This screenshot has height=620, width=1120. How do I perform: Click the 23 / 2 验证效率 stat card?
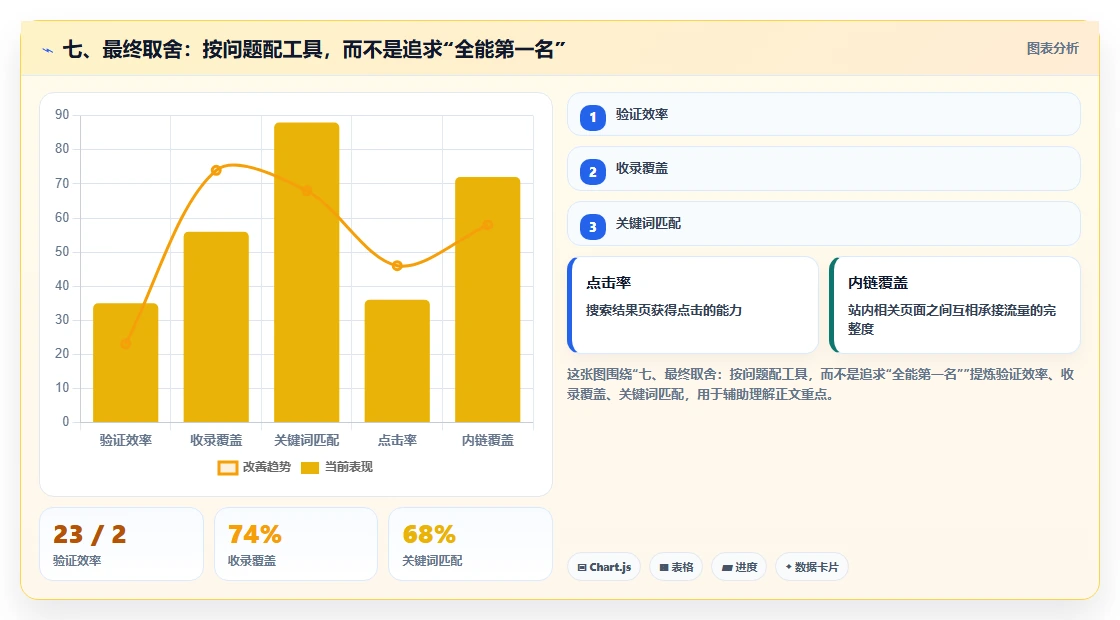click(121, 544)
